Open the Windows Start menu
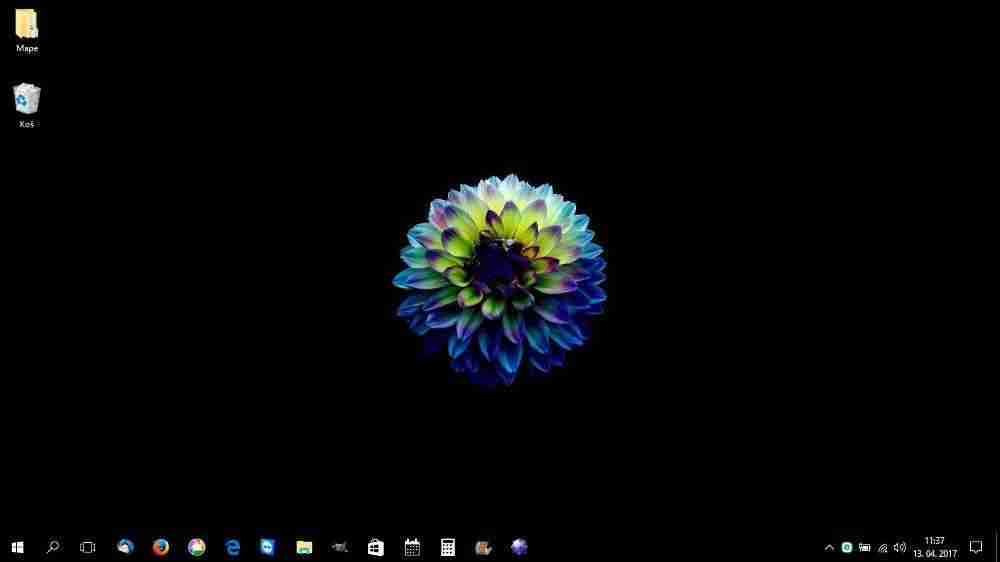This screenshot has height=562, width=1000. 17,547
